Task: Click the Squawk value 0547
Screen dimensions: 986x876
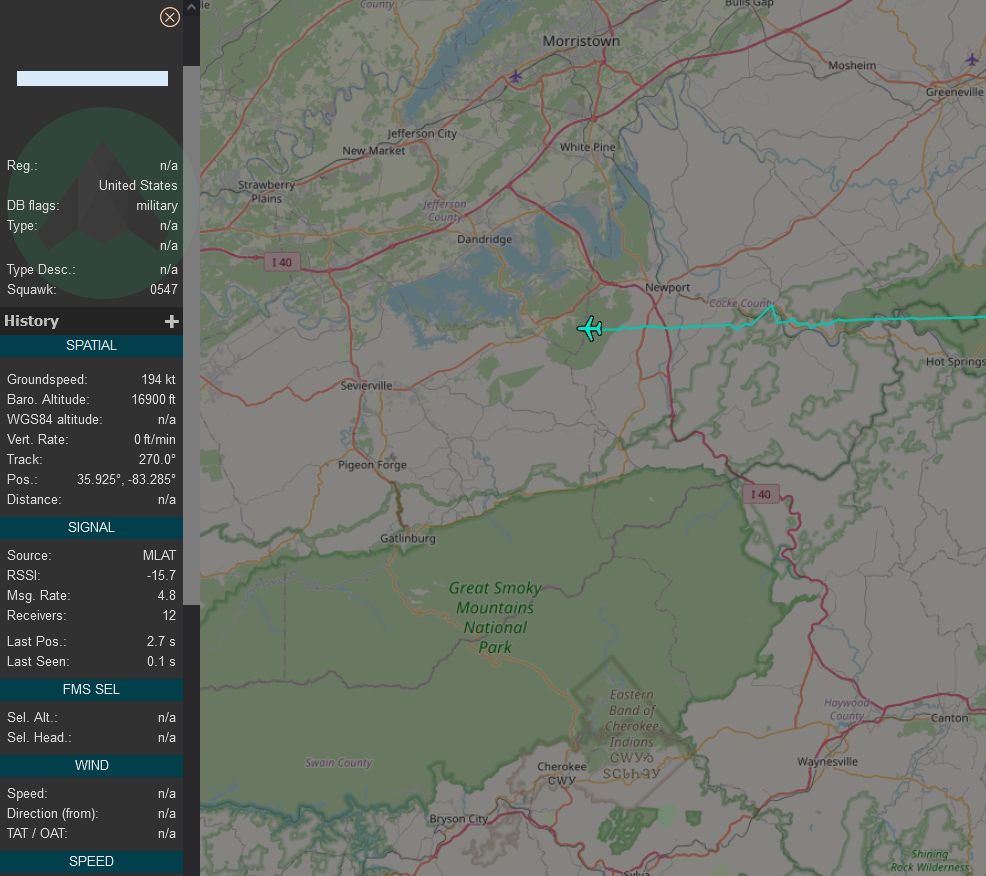Action: pos(163,289)
